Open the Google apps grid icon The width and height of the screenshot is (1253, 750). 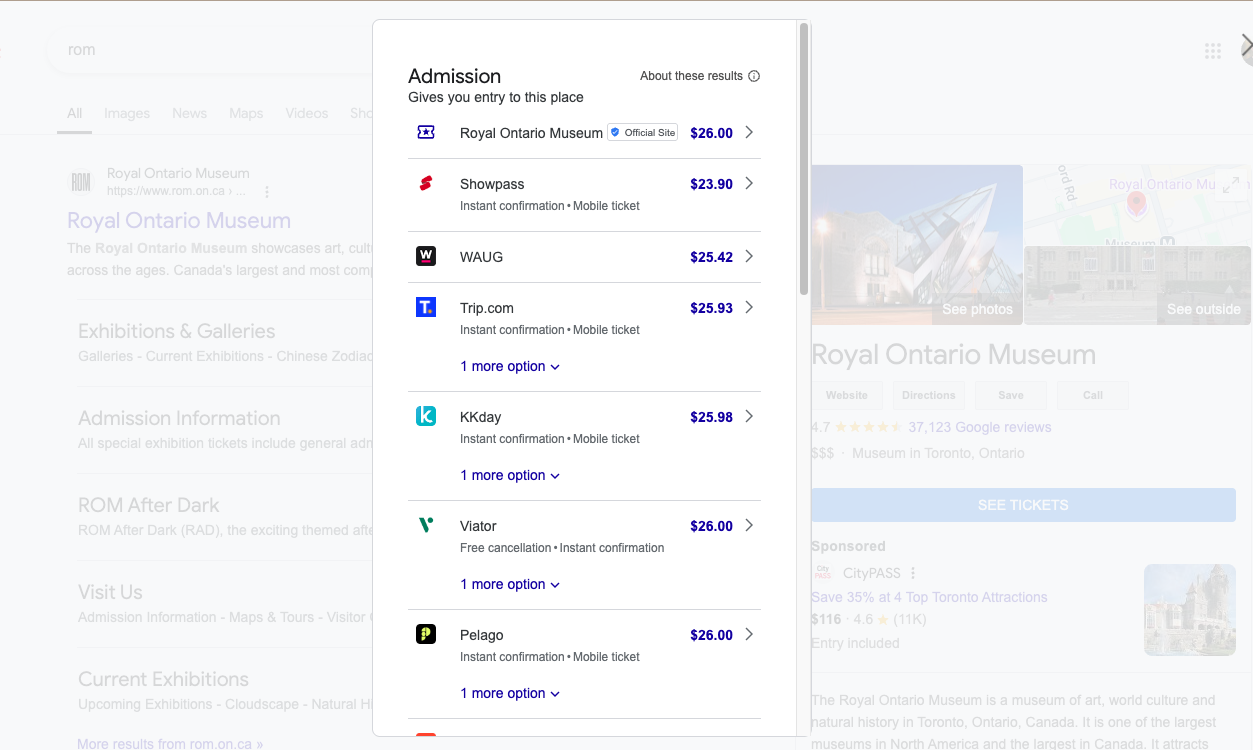1212,50
